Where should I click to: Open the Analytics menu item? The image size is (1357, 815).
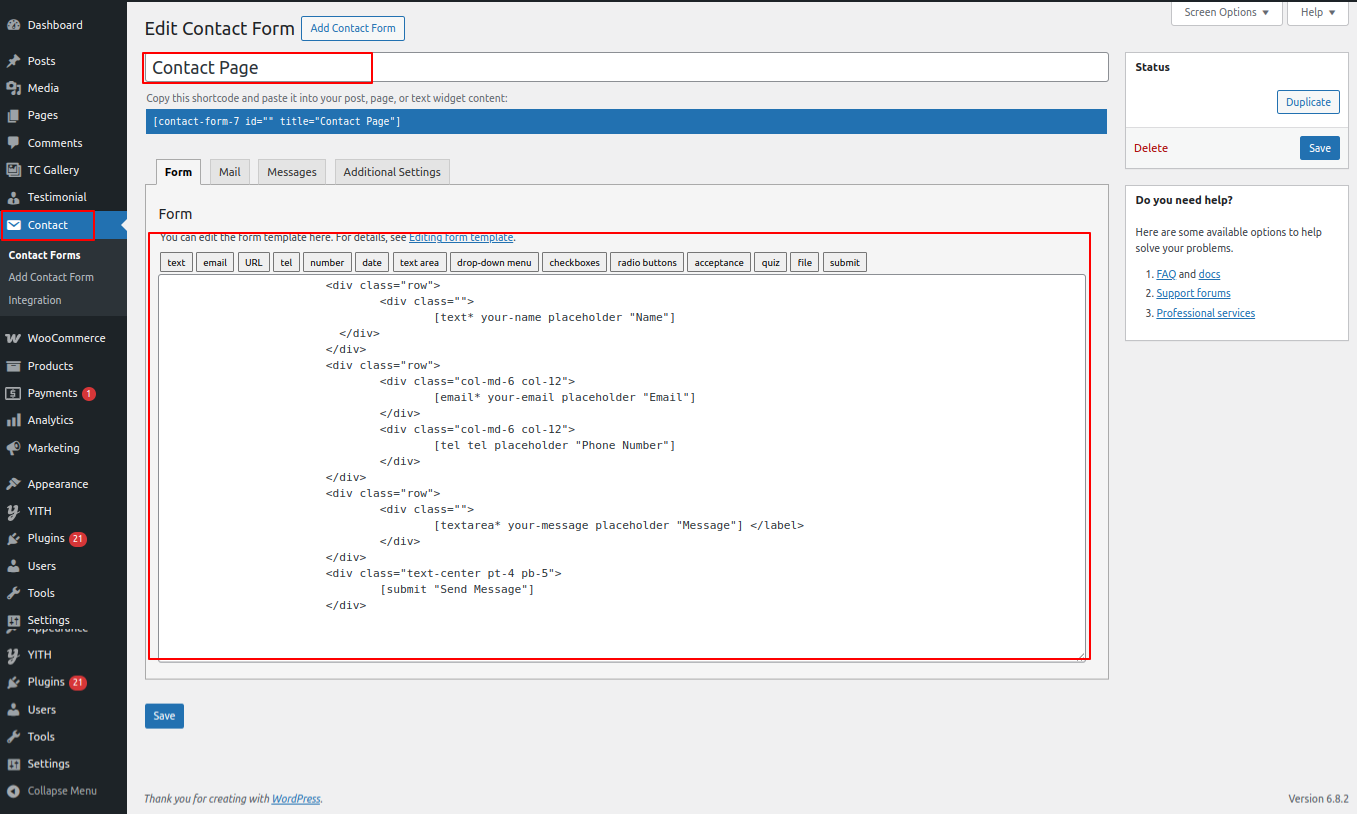tap(50, 420)
